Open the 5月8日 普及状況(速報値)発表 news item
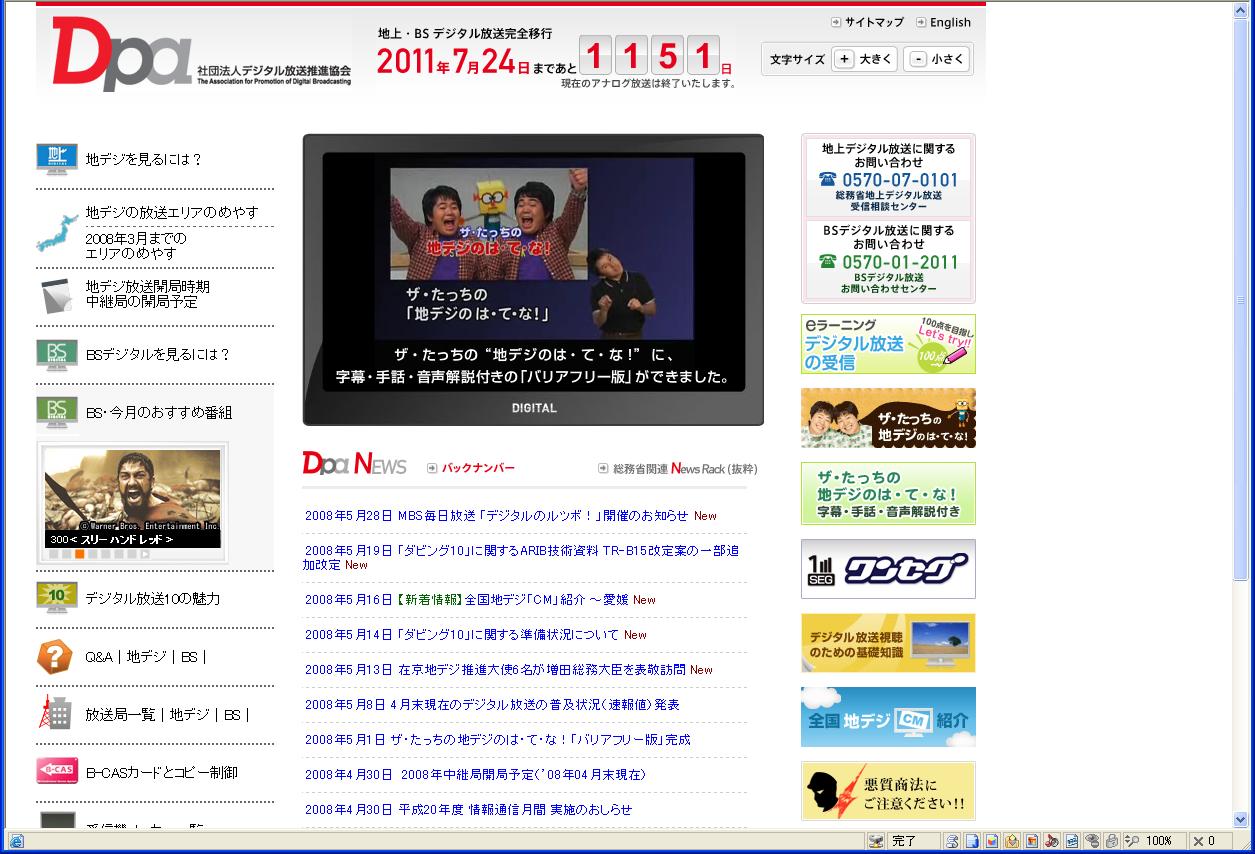Screen dimensions: 1255x854 pos(492,705)
